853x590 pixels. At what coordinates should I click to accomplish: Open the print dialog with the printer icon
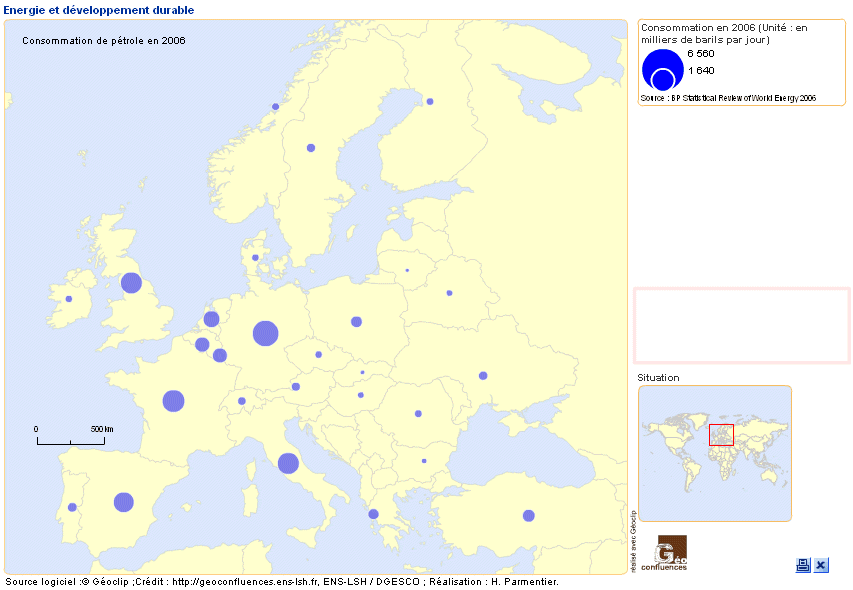802,565
